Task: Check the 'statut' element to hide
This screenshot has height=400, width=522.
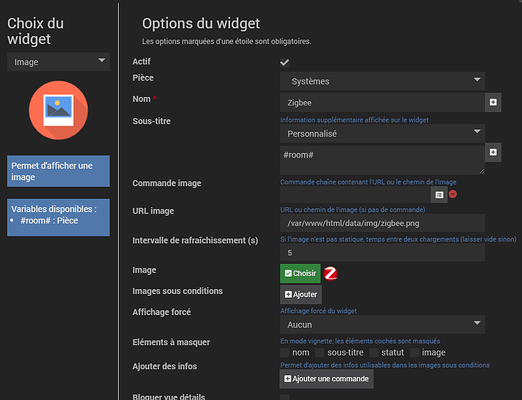Action: click(374, 353)
